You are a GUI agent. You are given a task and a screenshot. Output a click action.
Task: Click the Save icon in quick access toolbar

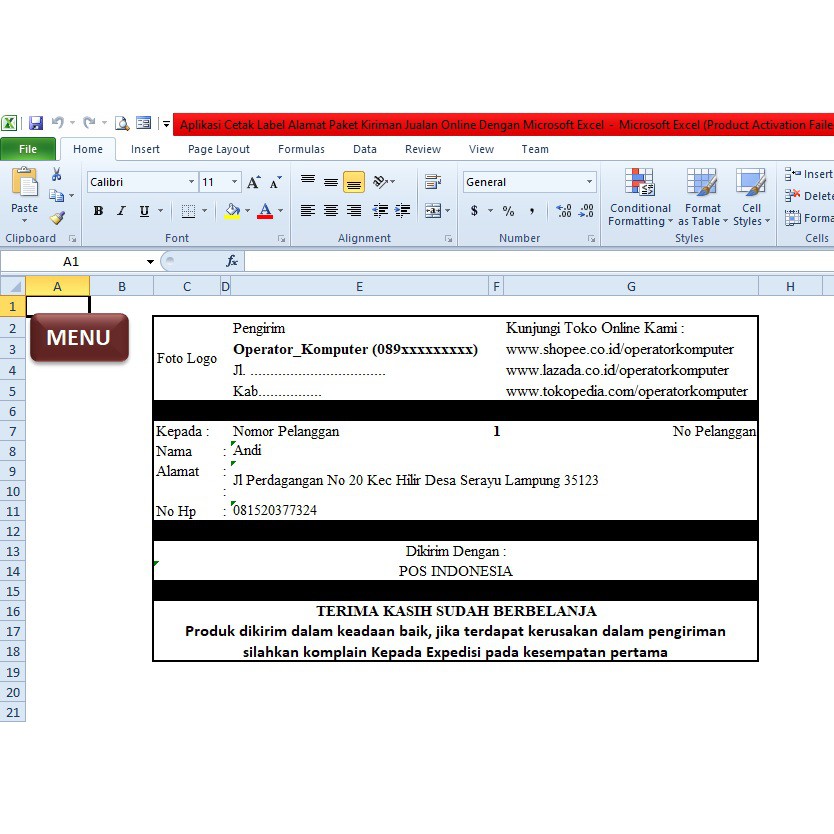click(x=36, y=123)
